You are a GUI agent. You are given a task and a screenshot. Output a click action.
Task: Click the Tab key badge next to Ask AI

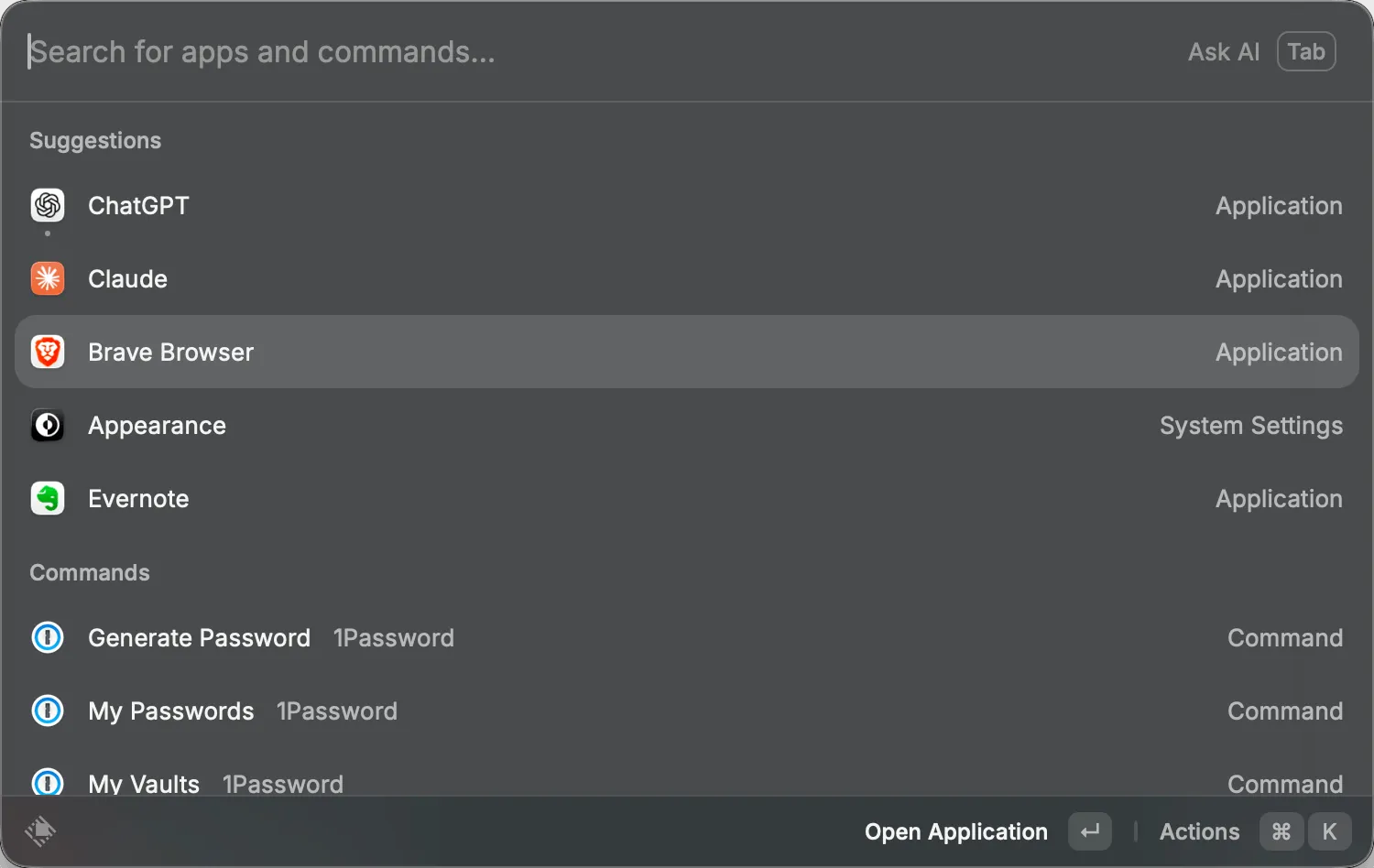click(x=1305, y=51)
